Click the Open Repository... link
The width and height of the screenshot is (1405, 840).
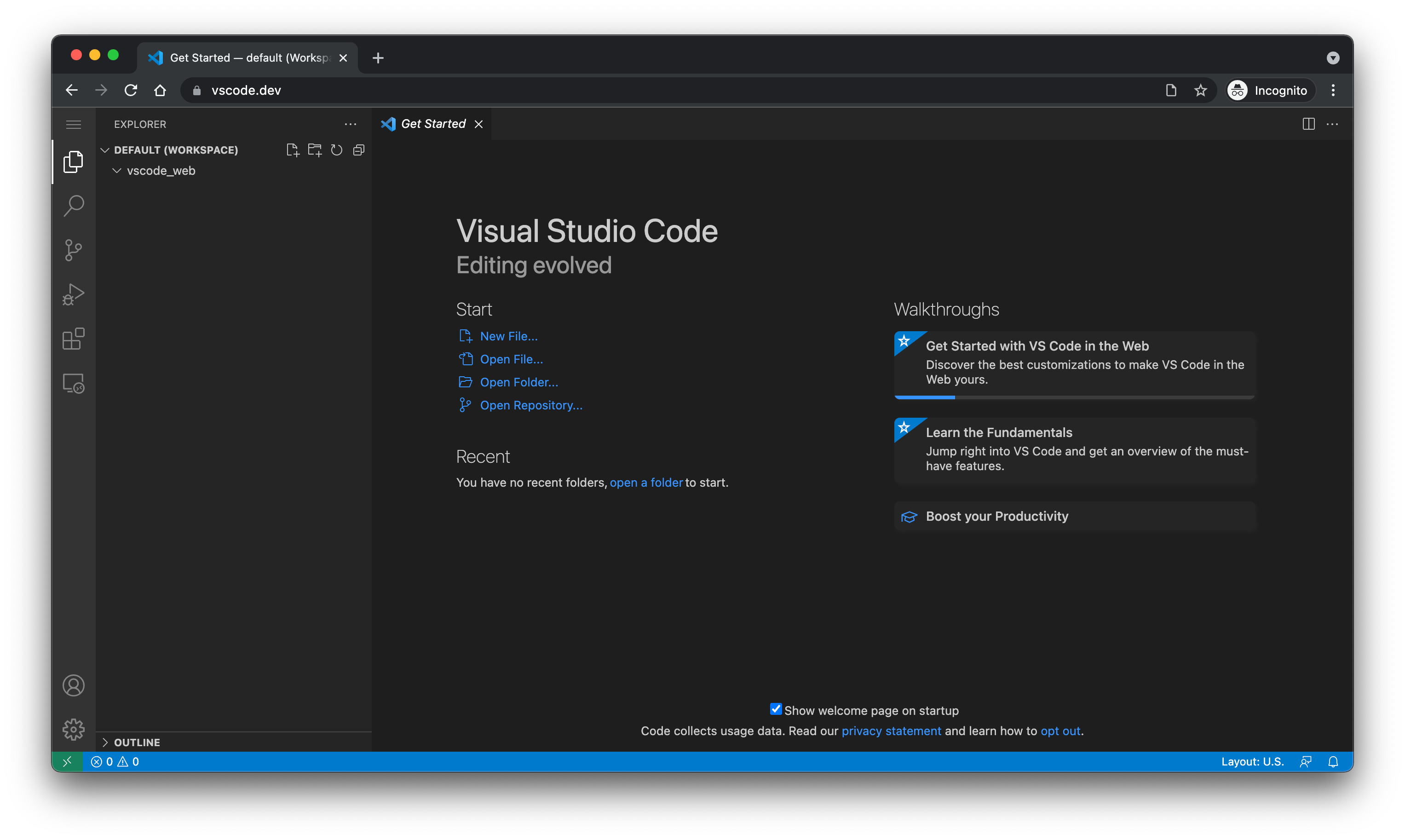530,405
